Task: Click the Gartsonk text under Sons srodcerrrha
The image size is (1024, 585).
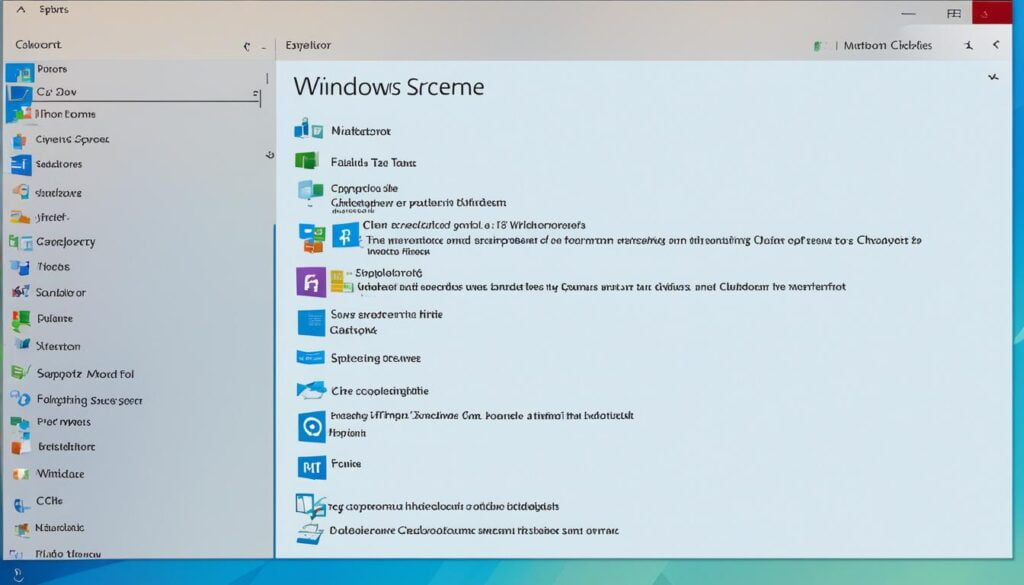Action: 353,330
